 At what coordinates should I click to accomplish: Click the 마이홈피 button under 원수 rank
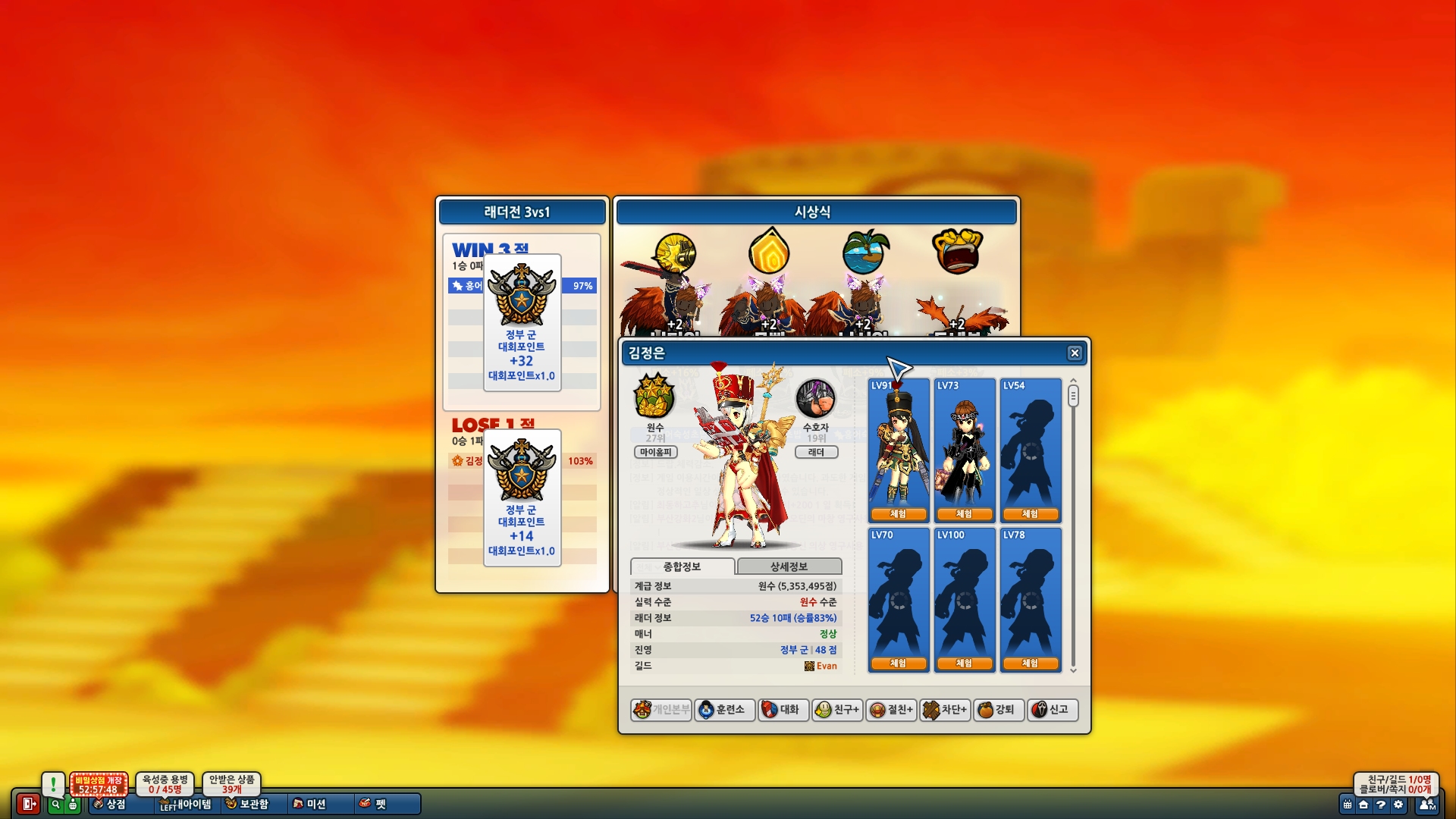tap(655, 452)
